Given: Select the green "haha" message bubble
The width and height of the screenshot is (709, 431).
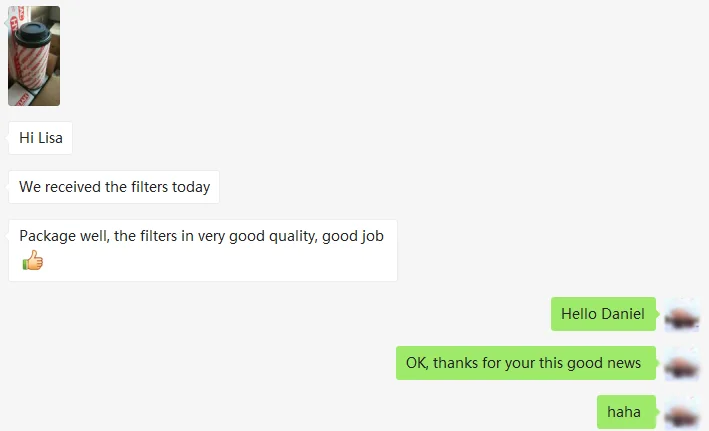Looking at the screenshot, I should (x=624, y=412).
